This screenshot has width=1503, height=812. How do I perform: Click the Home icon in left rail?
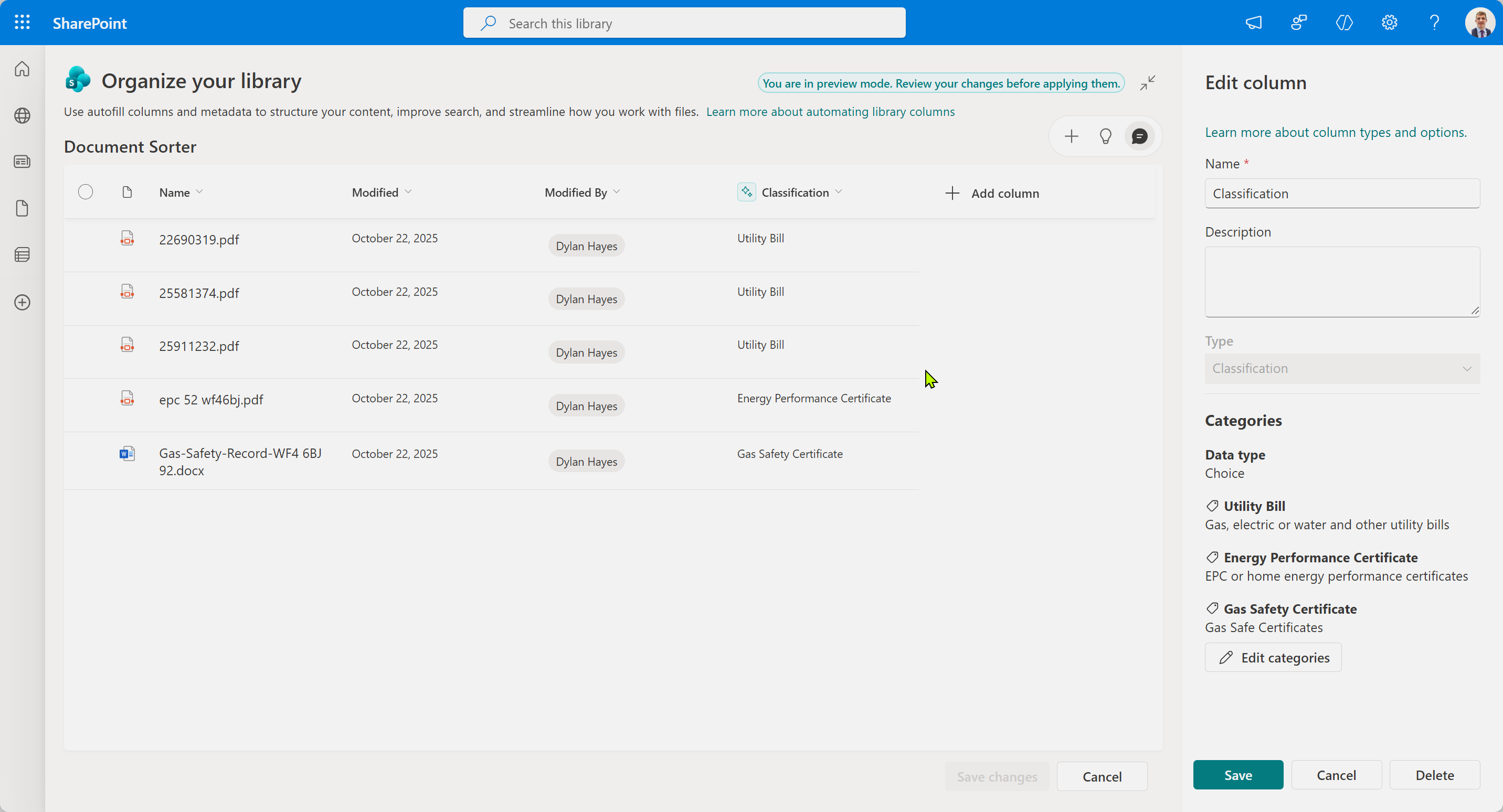coord(22,69)
